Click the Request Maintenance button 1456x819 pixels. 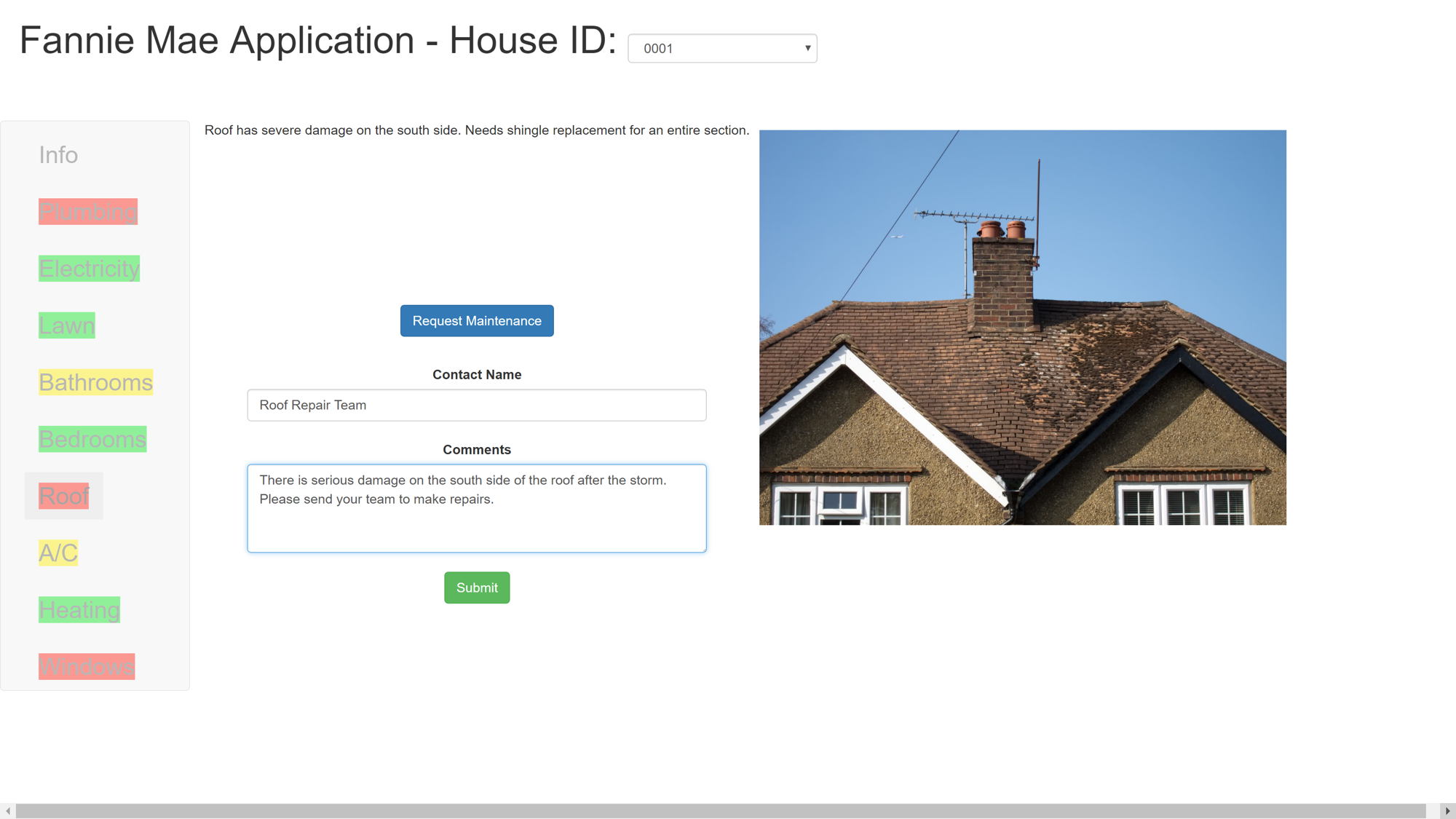click(477, 321)
